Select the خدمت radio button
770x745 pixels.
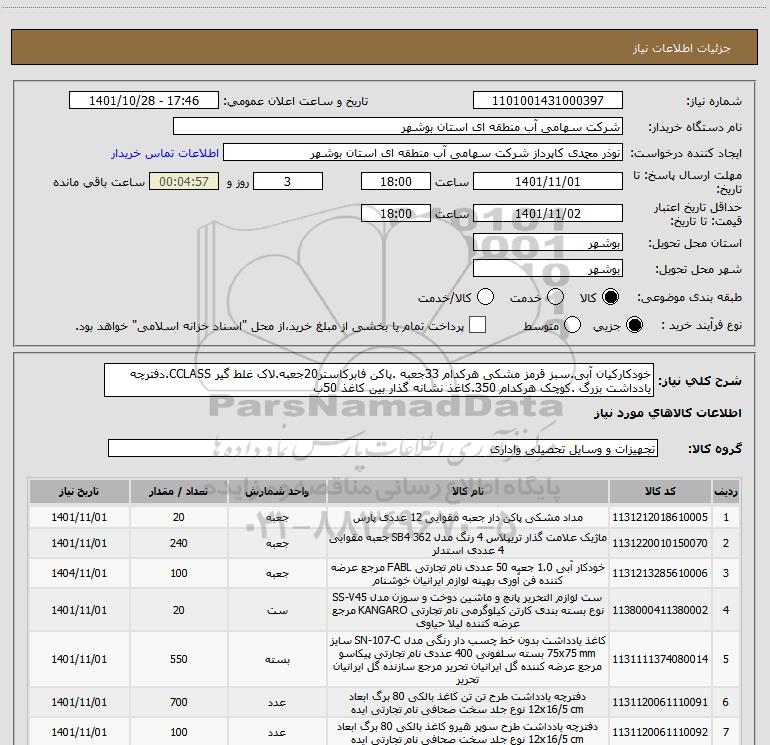(x=555, y=297)
